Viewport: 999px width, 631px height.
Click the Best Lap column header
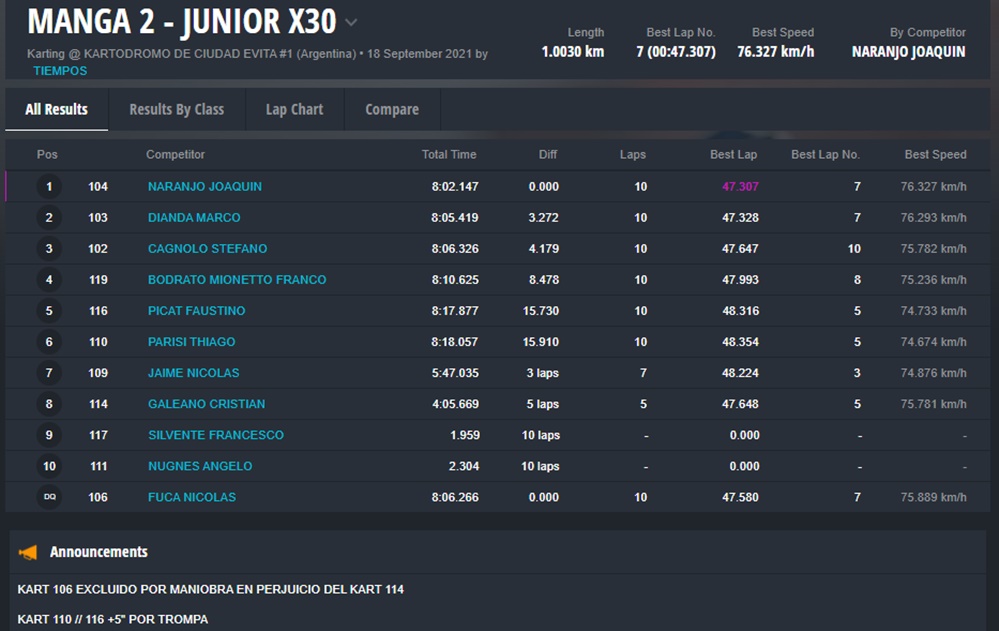click(x=733, y=155)
